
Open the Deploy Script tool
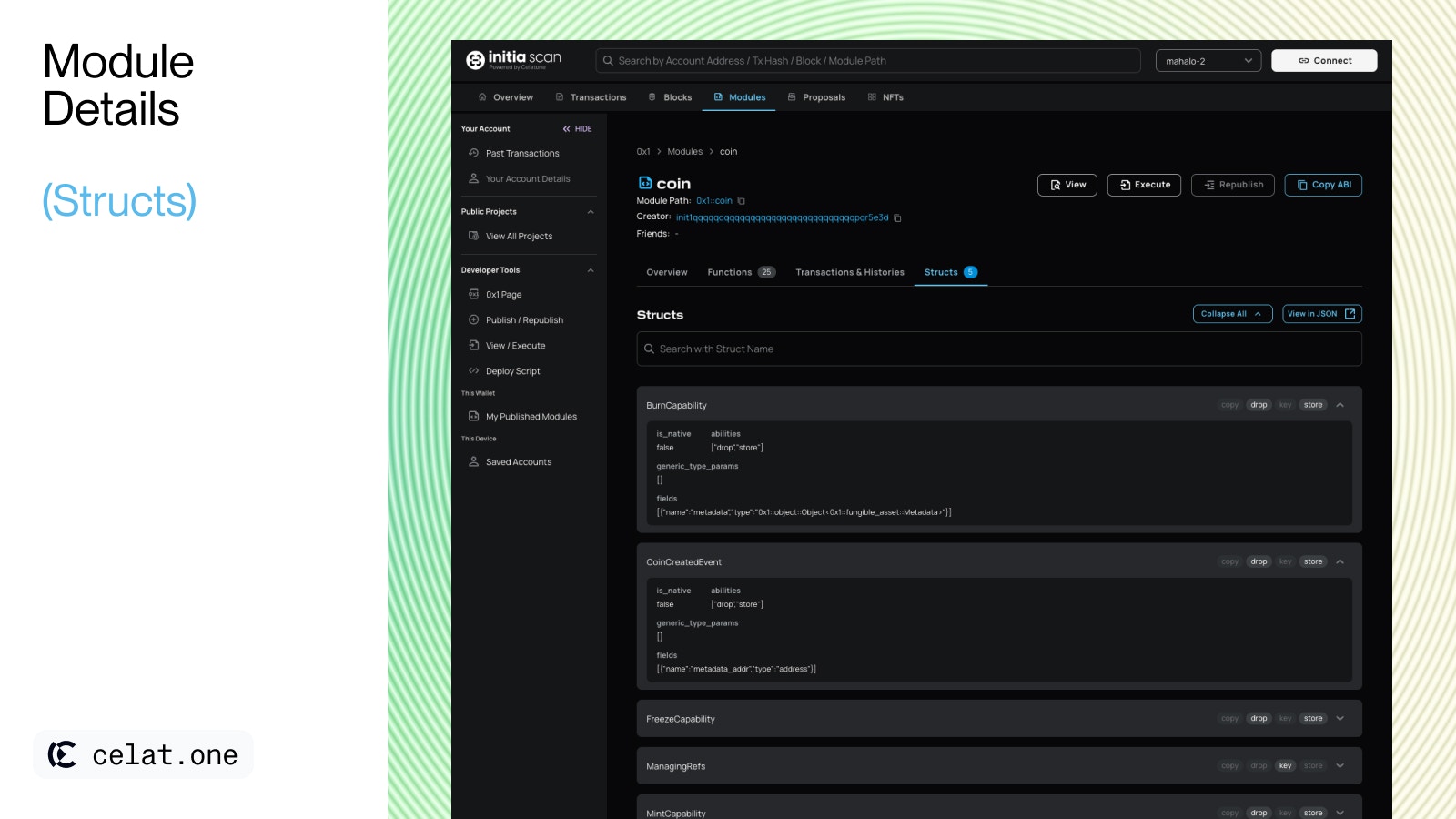[x=512, y=371]
